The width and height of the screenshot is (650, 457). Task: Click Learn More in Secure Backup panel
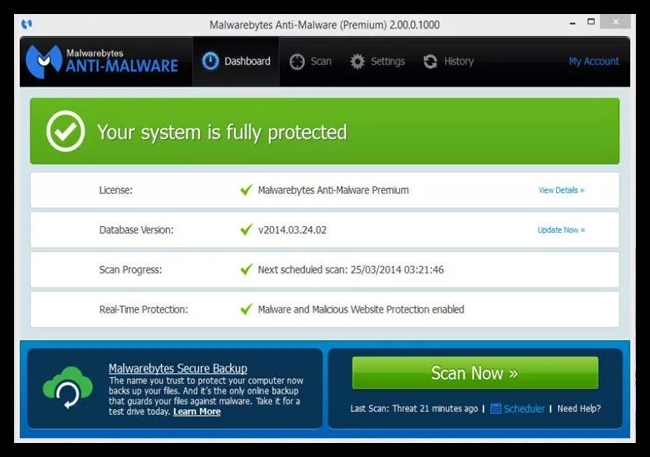197,411
